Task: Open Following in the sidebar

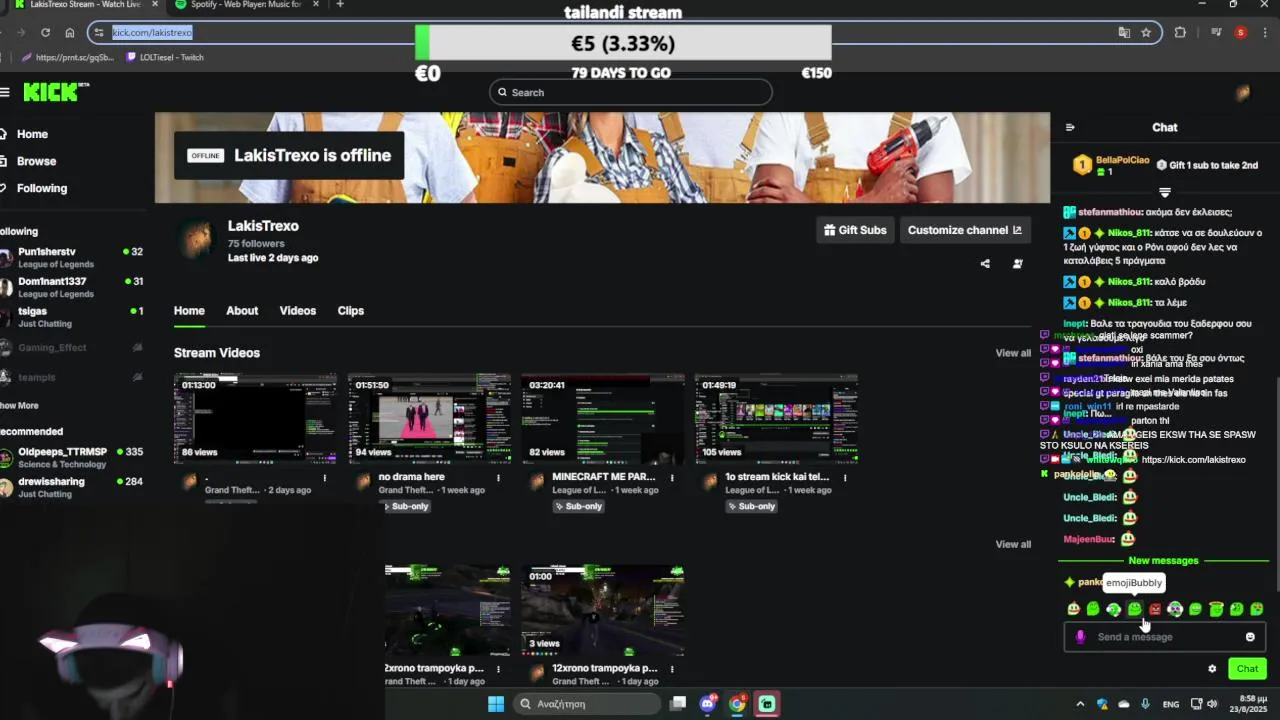Action: pos(35,188)
